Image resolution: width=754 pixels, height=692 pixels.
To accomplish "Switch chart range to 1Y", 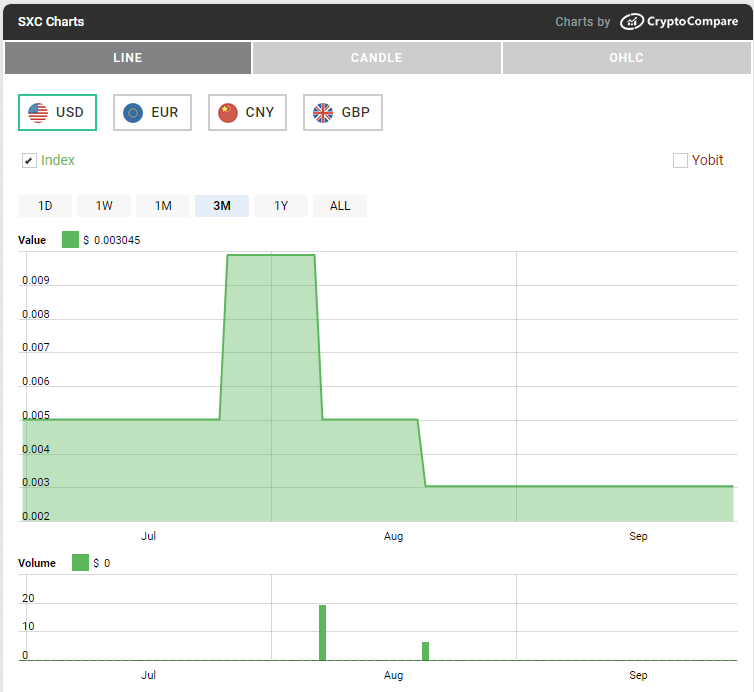I will (281, 206).
